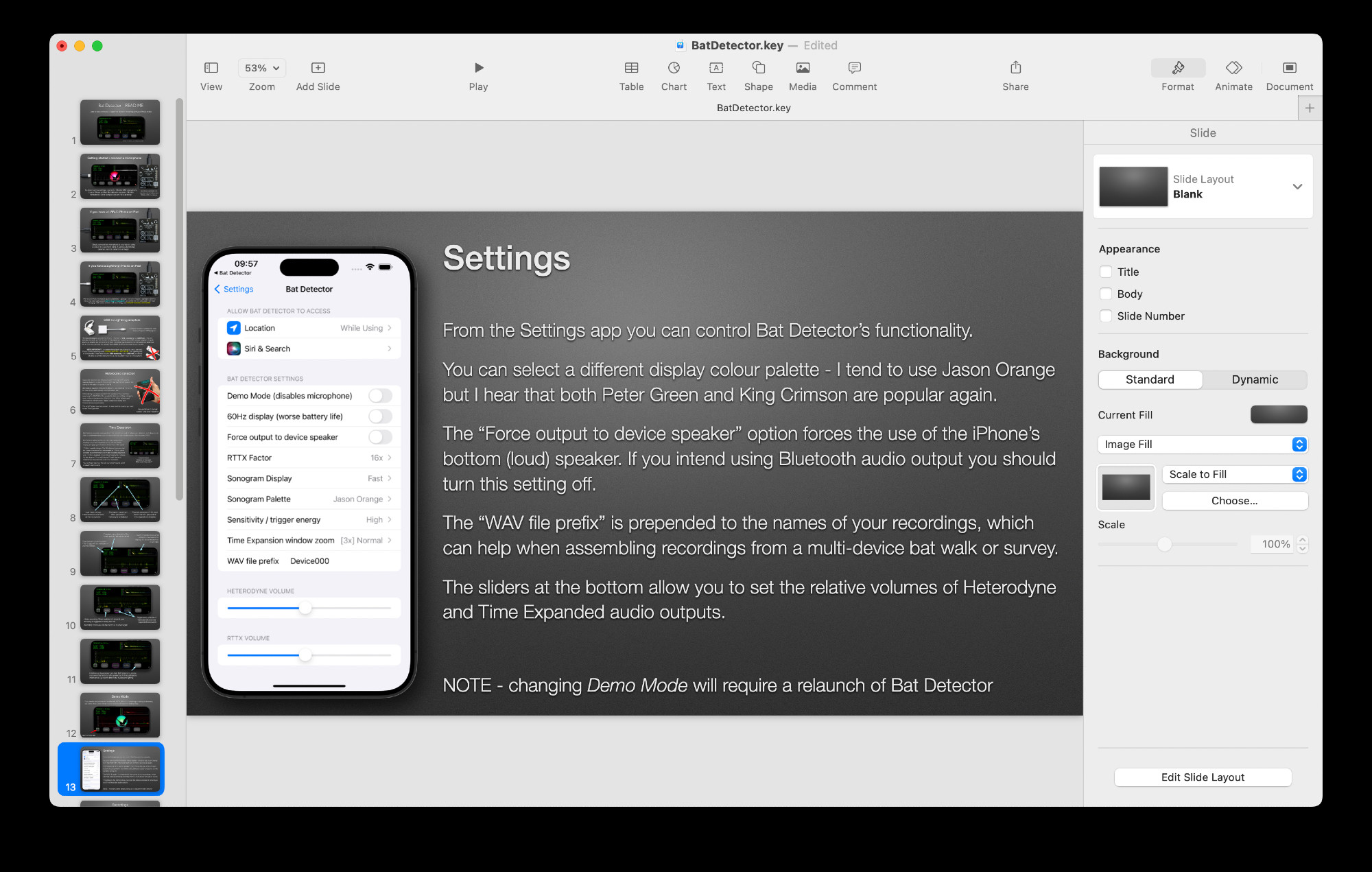1372x872 pixels.
Task: Click the slide navigator scrollbar
Action: click(x=180, y=299)
